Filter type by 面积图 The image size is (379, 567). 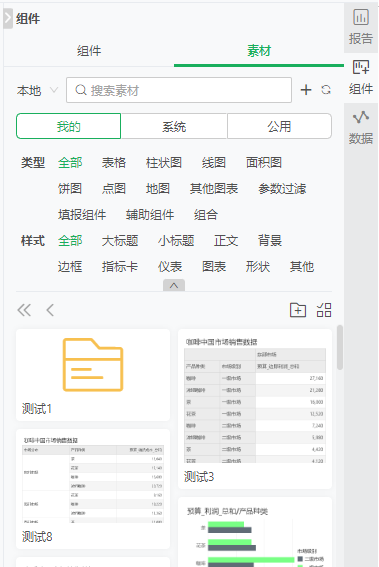pos(264,162)
